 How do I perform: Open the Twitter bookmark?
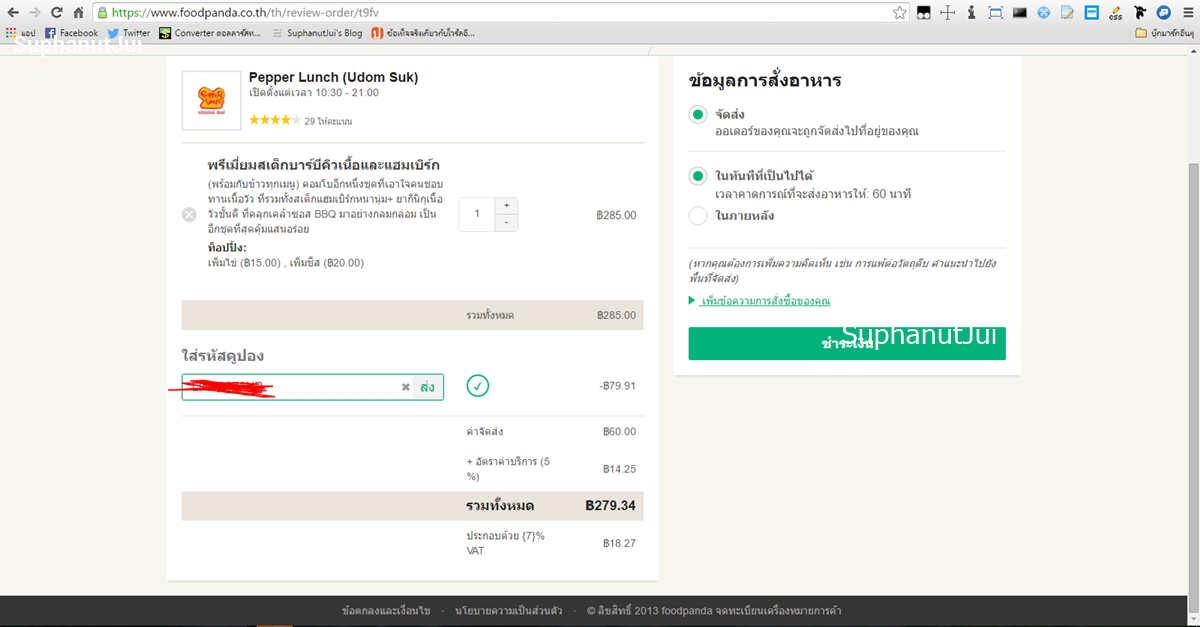pos(129,33)
